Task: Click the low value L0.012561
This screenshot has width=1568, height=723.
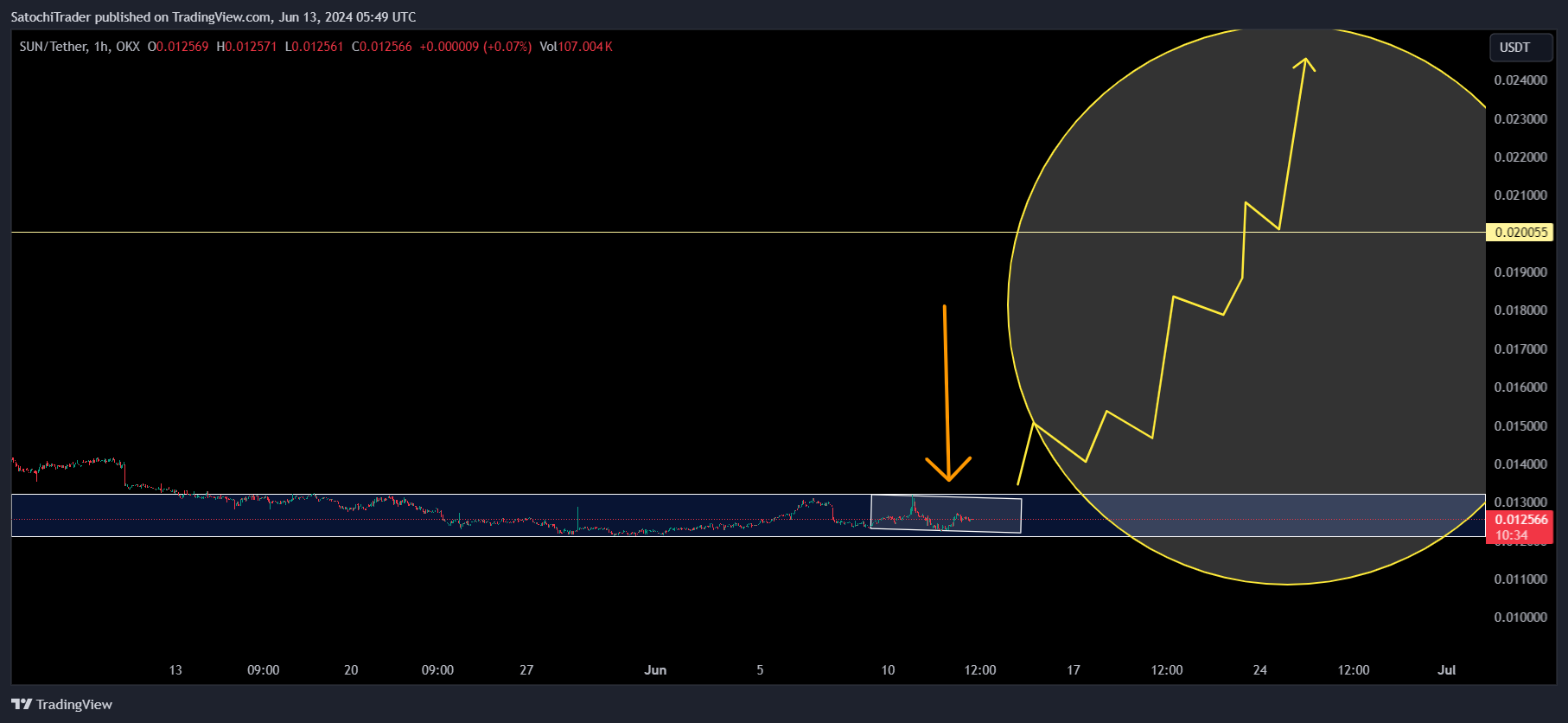Action: pos(314,47)
